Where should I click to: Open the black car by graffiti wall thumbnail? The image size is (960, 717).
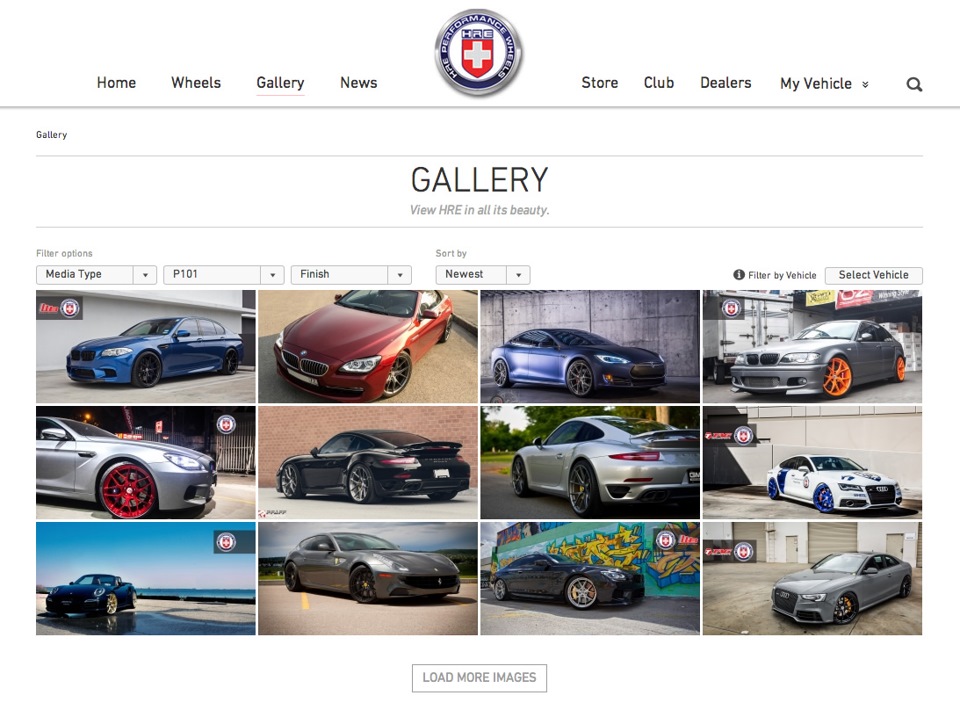(x=590, y=579)
